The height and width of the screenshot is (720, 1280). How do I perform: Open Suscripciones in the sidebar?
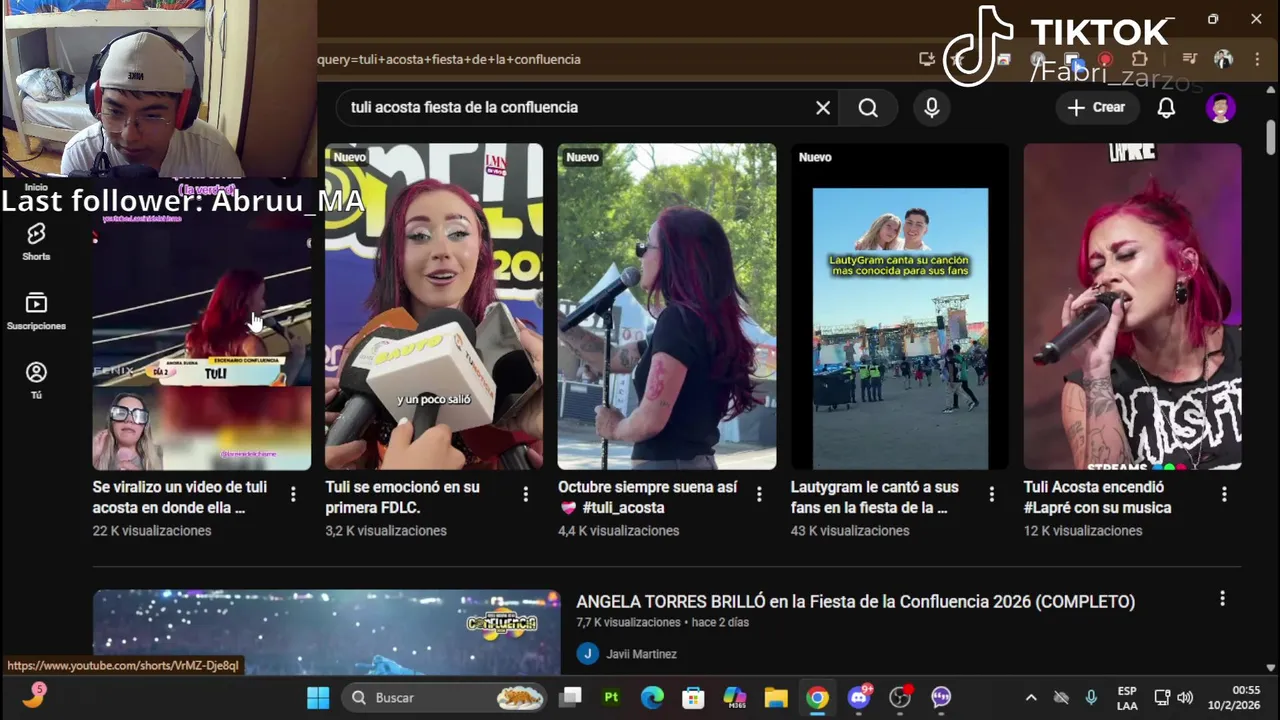[36, 312]
